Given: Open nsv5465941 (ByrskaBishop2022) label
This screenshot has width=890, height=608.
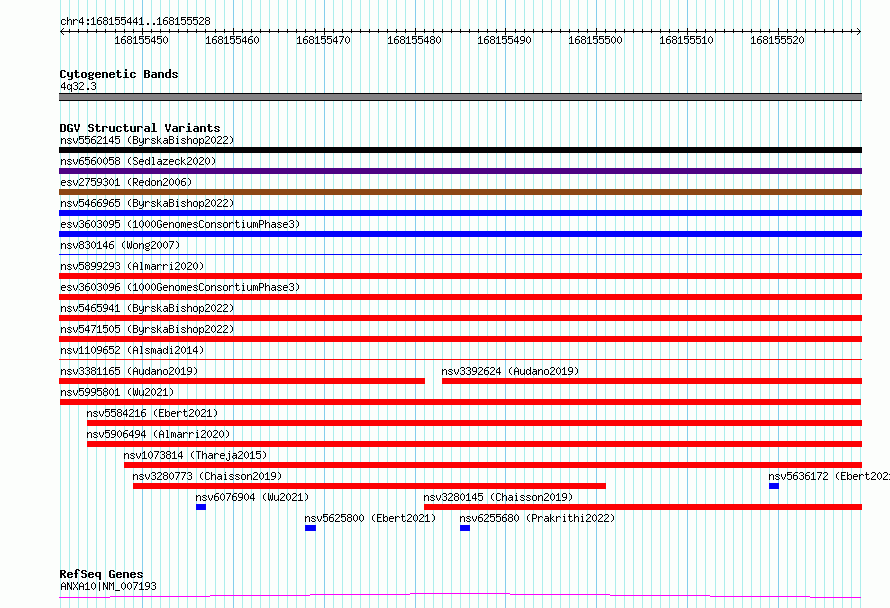Looking at the screenshot, I should click(147, 308).
